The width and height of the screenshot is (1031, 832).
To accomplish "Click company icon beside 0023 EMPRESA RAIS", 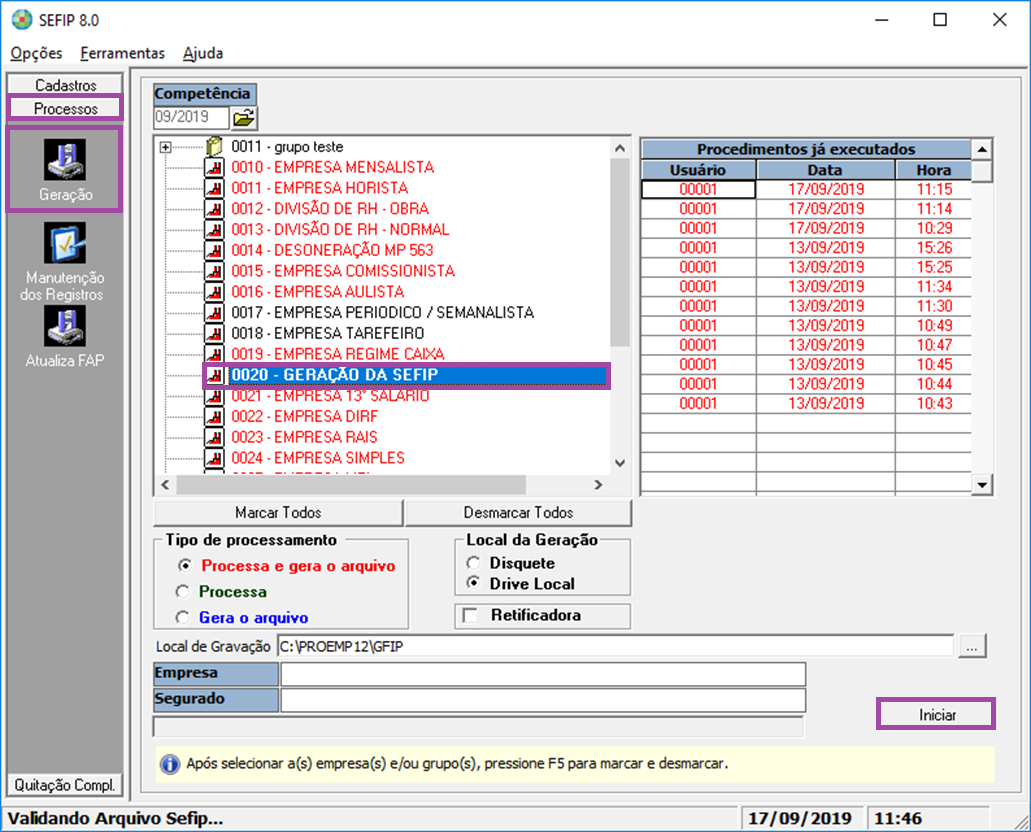I will pyautogui.click(x=214, y=437).
